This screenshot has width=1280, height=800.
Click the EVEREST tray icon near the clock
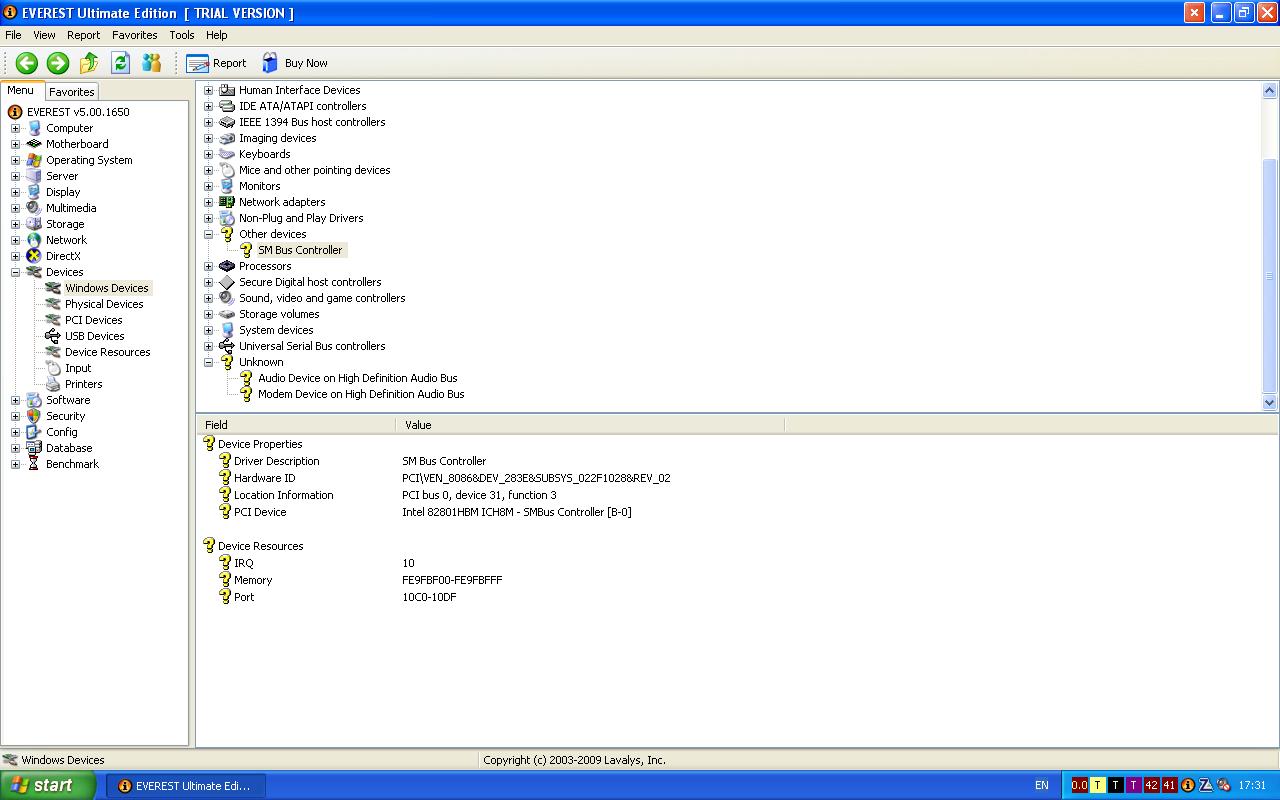(1188, 785)
